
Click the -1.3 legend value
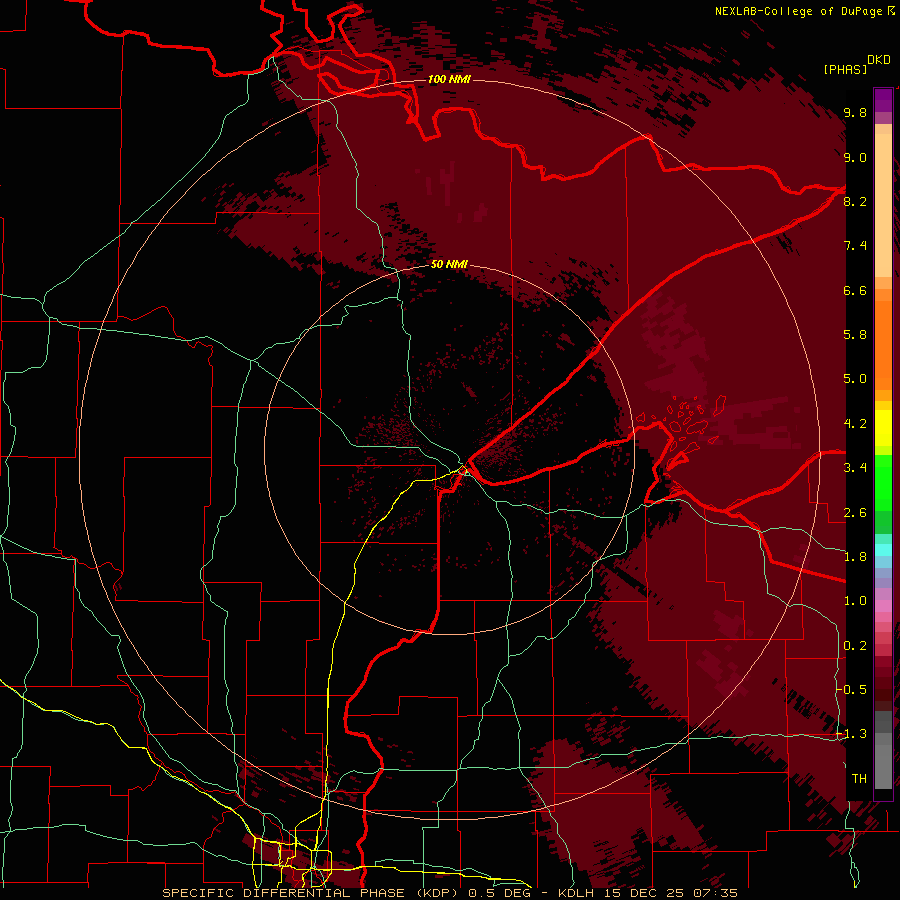pos(851,734)
